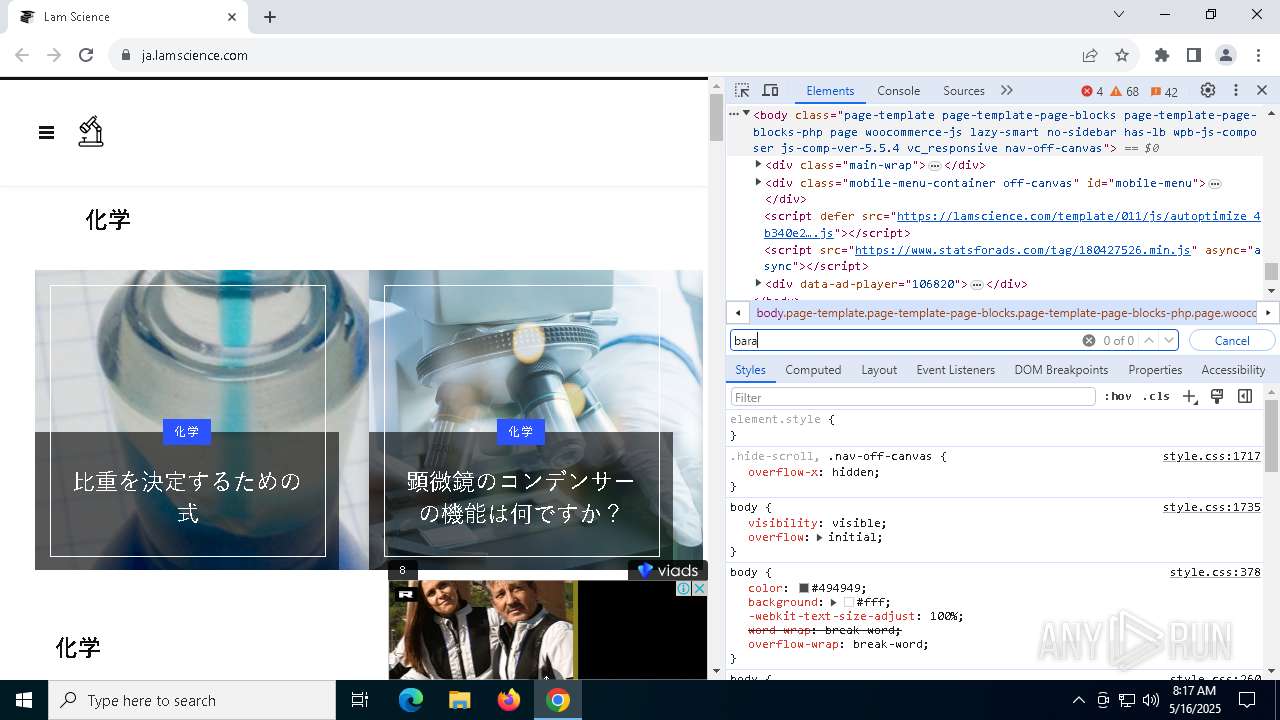
Task: Toggle the :hov element state panel
Action: click(x=1118, y=397)
